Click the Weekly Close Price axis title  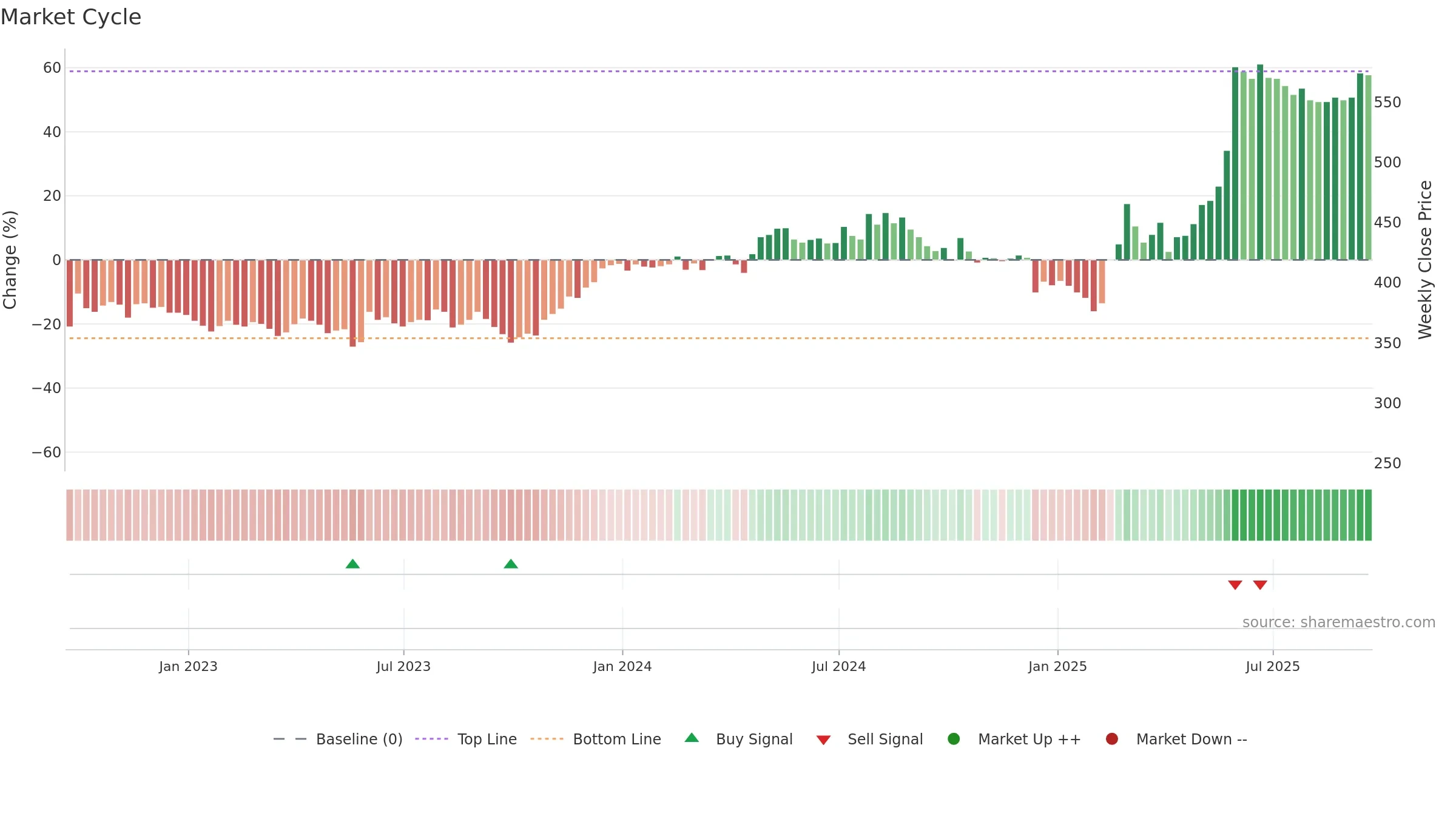(x=1425, y=260)
